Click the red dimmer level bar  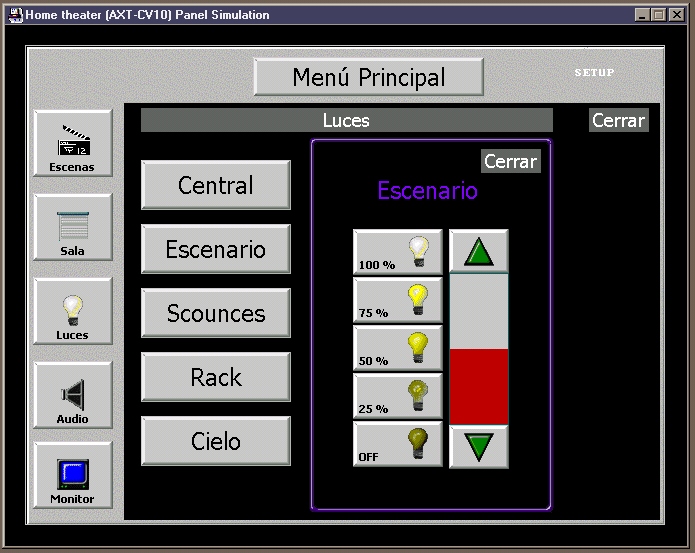tap(479, 386)
